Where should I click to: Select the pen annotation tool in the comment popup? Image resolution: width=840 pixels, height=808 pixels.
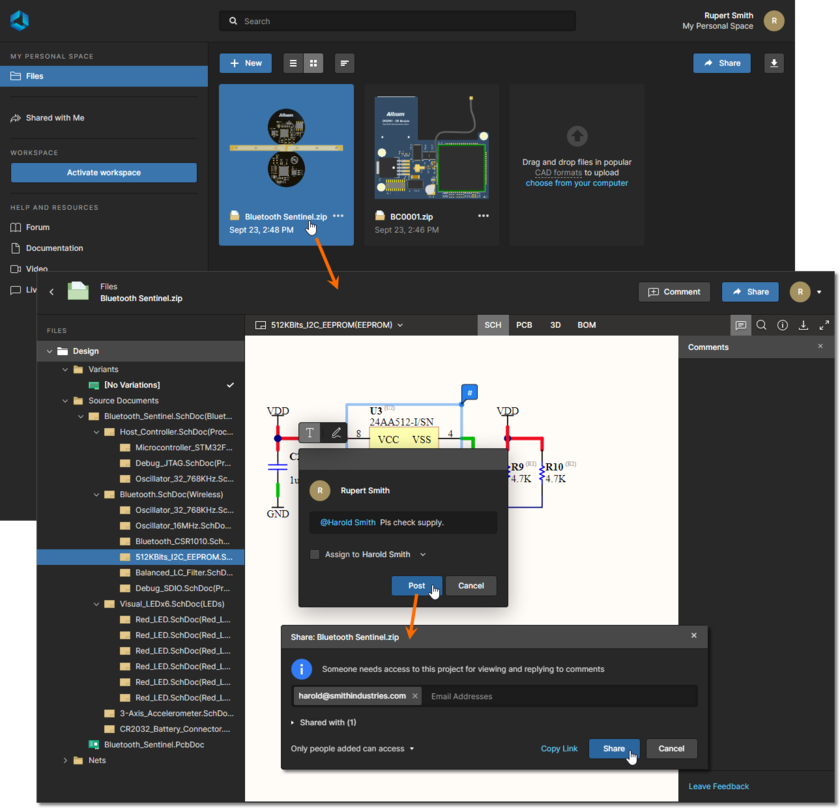pyautogui.click(x=336, y=432)
